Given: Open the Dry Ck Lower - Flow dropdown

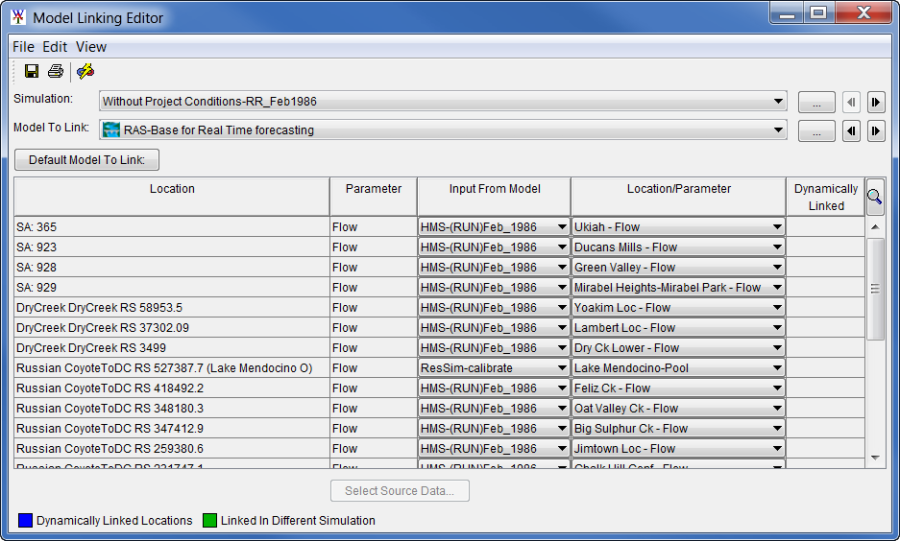Looking at the screenshot, I should point(678,348).
